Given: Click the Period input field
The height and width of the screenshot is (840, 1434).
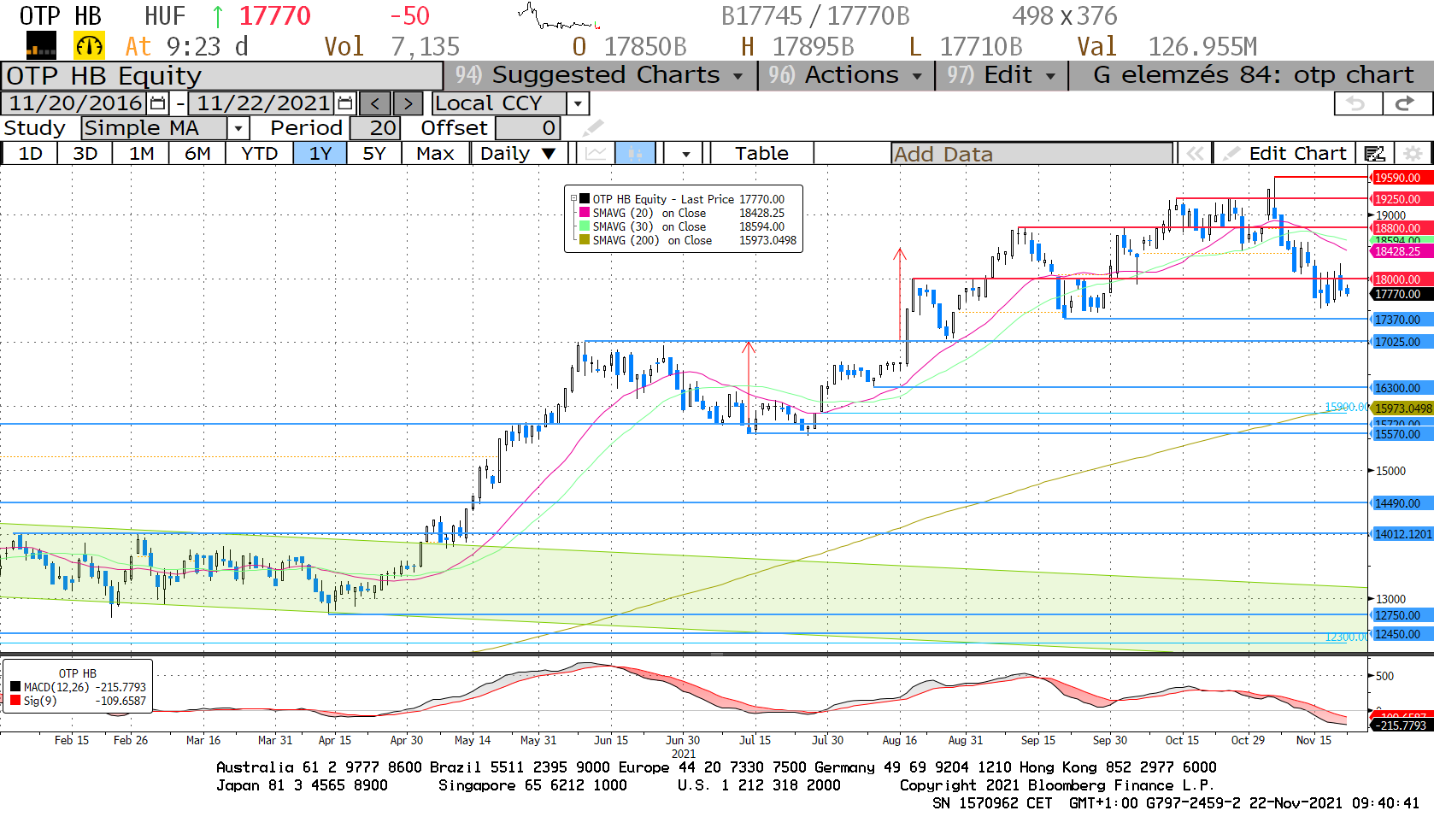Looking at the screenshot, I should pos(374,128).
